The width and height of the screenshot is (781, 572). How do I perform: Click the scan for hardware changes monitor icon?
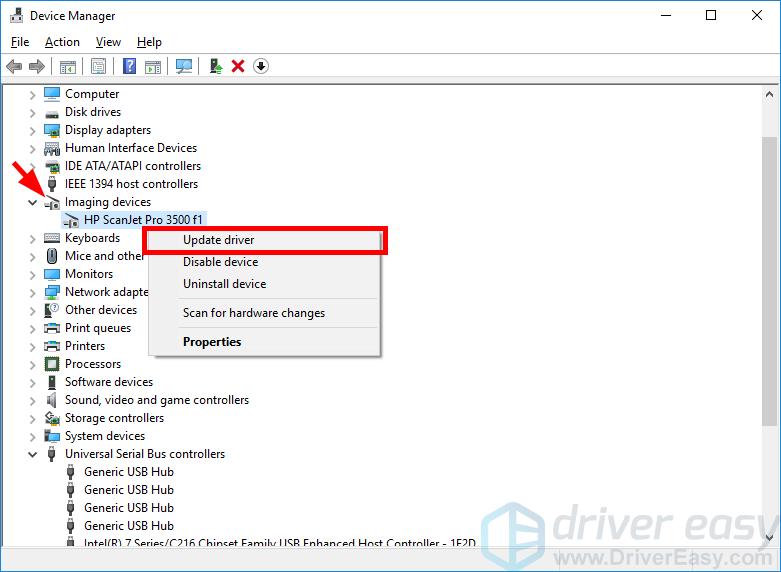pyautogui.click(x=184, y=67)
